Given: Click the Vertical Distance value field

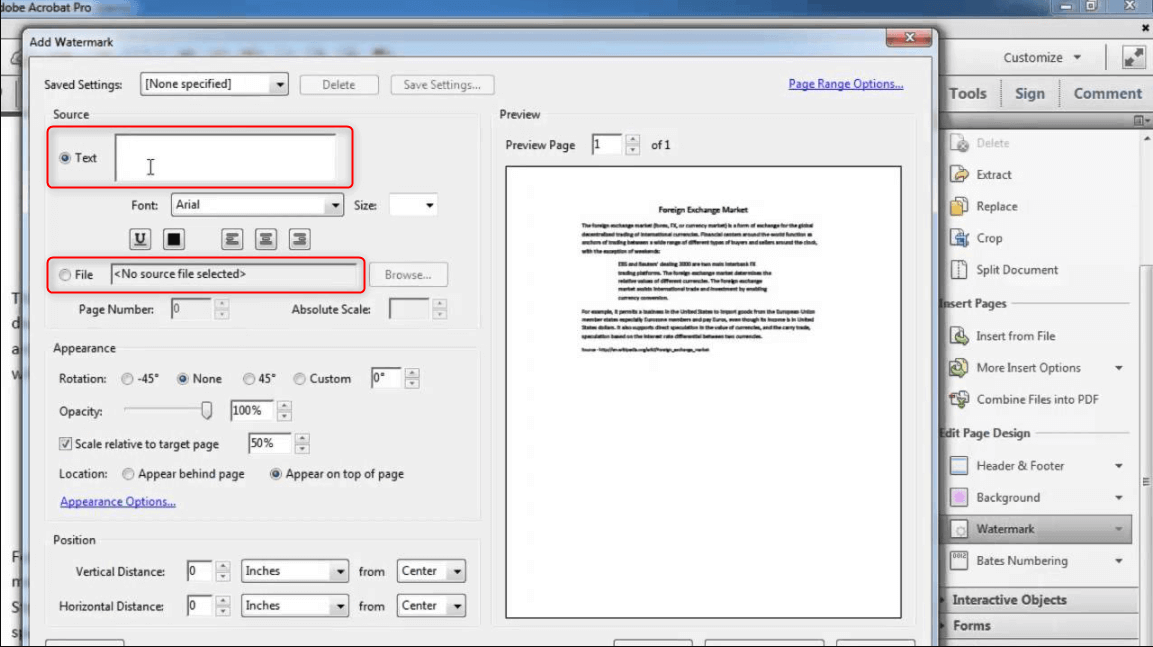Looking at the screenshot, I should (x=199, y=571).
